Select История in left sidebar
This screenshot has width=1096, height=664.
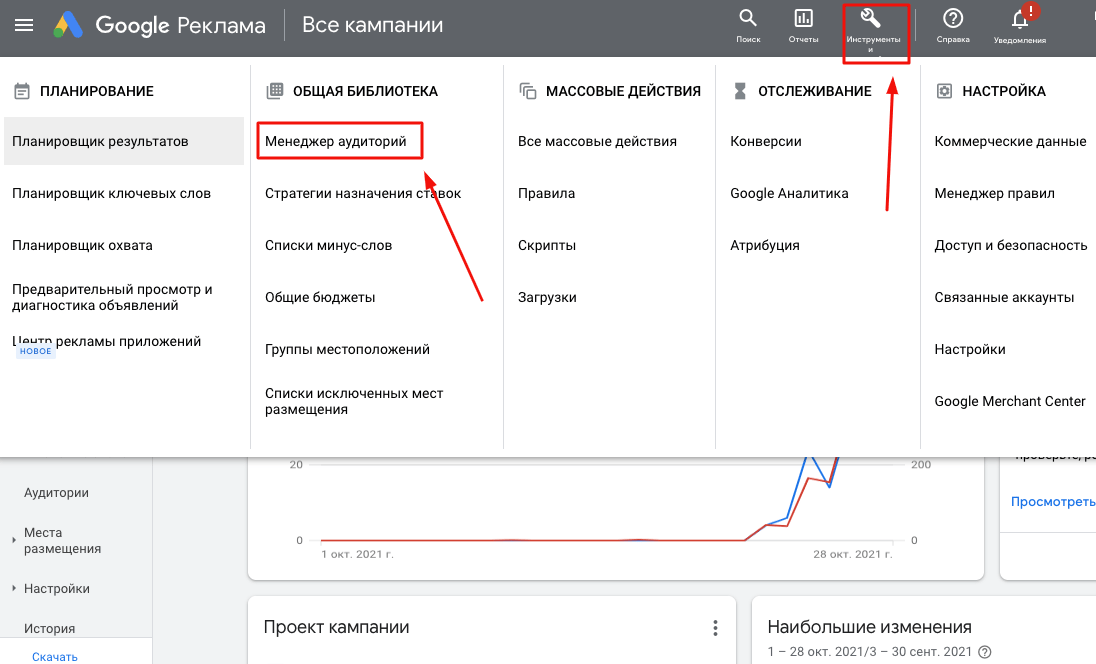click(x=50, y=629)
